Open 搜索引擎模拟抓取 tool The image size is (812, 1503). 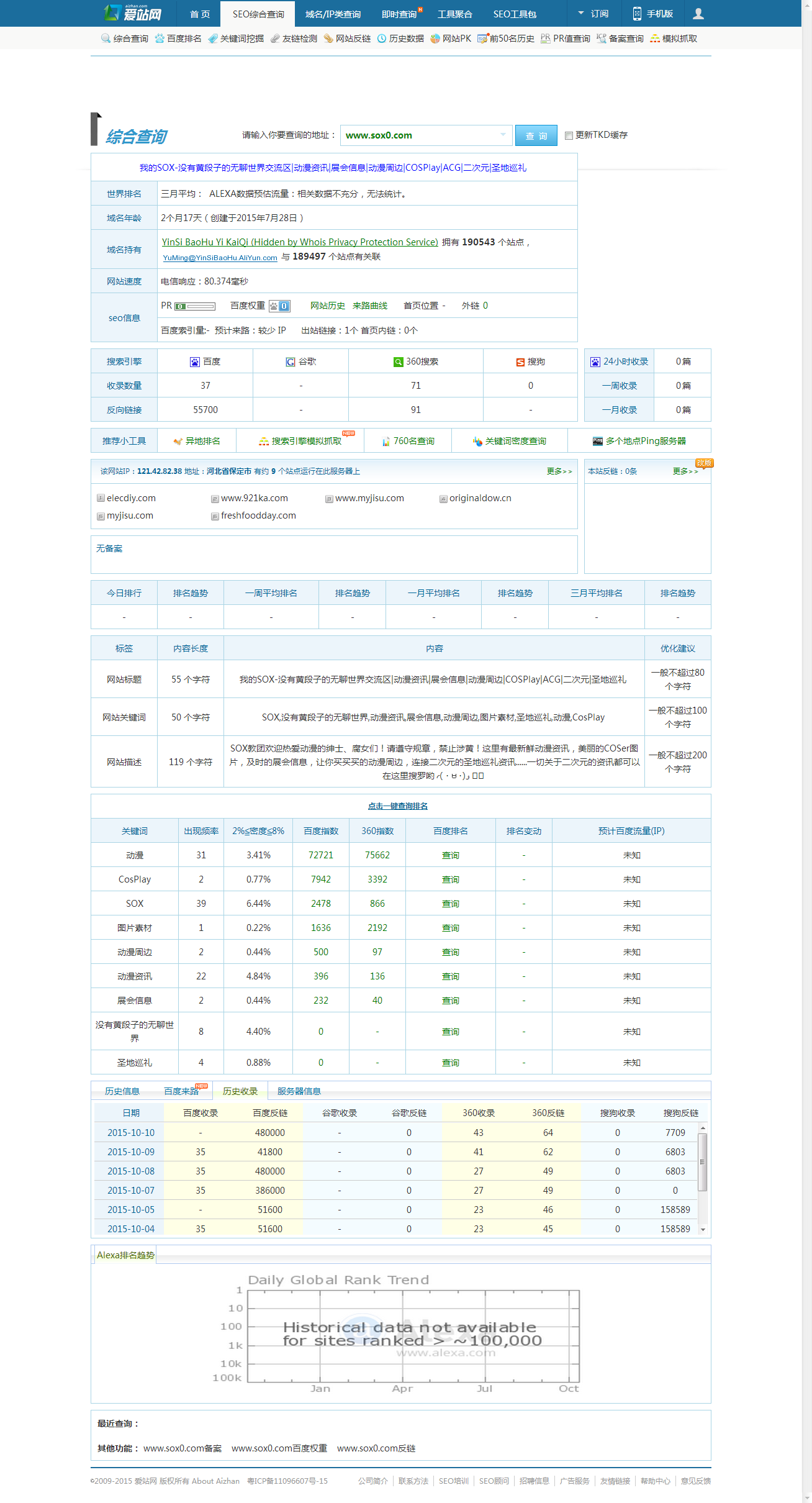[300, 441]
